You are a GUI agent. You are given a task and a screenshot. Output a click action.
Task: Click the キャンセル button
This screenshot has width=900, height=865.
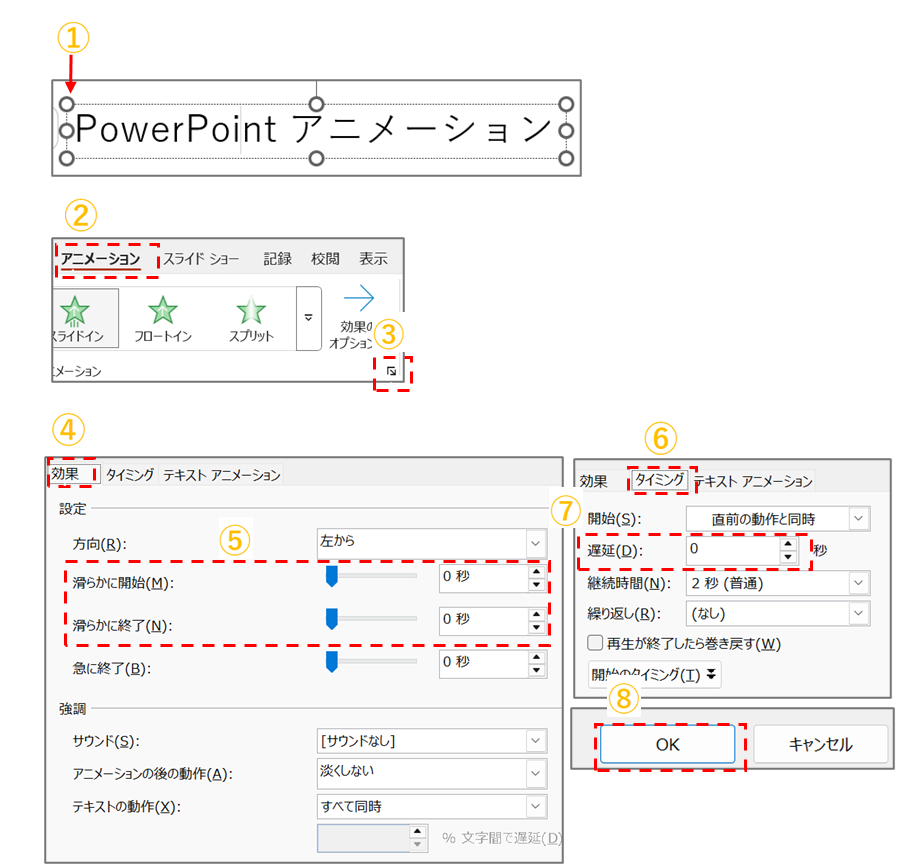(820, 745)
